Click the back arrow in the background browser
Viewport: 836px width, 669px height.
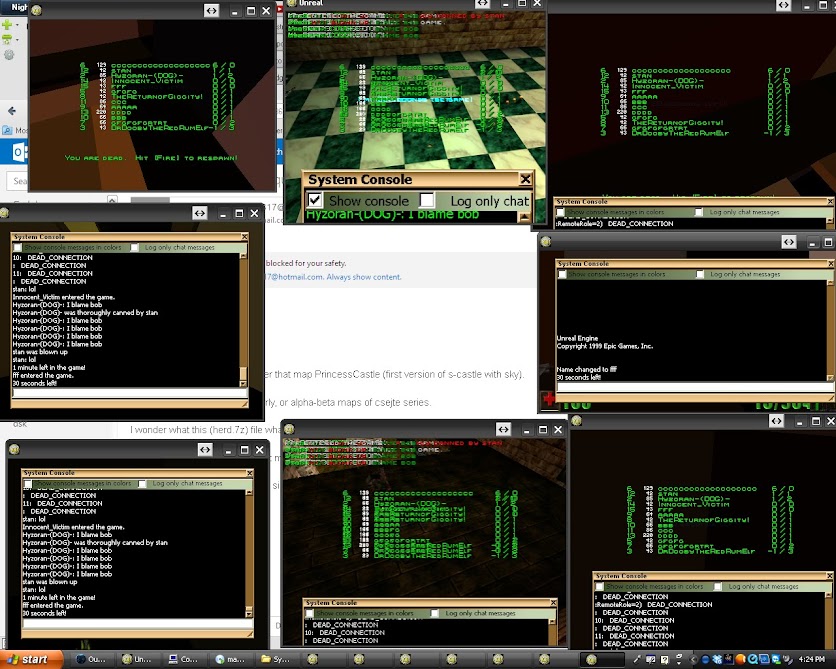(x=12, y=111)
